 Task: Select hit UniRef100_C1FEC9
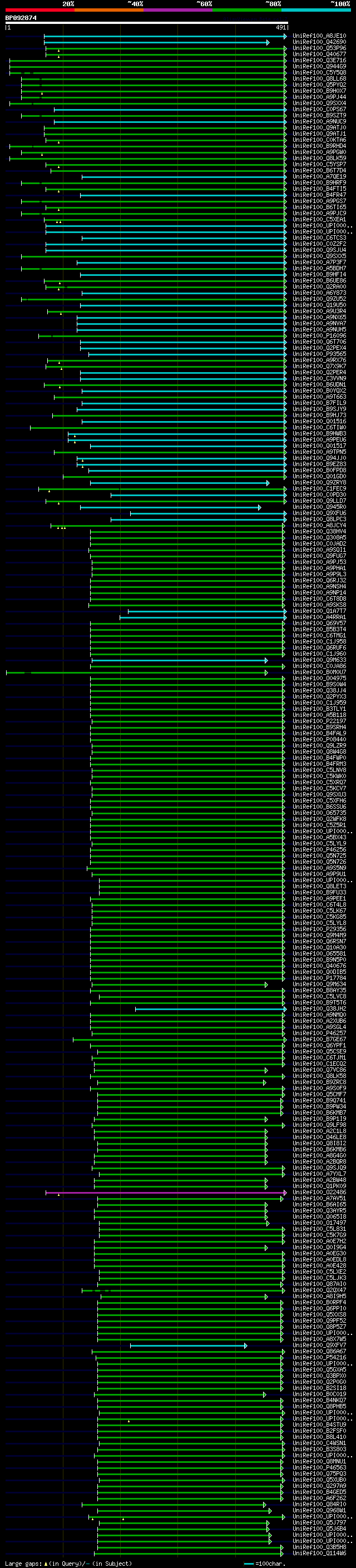click(x=319, y=489)
